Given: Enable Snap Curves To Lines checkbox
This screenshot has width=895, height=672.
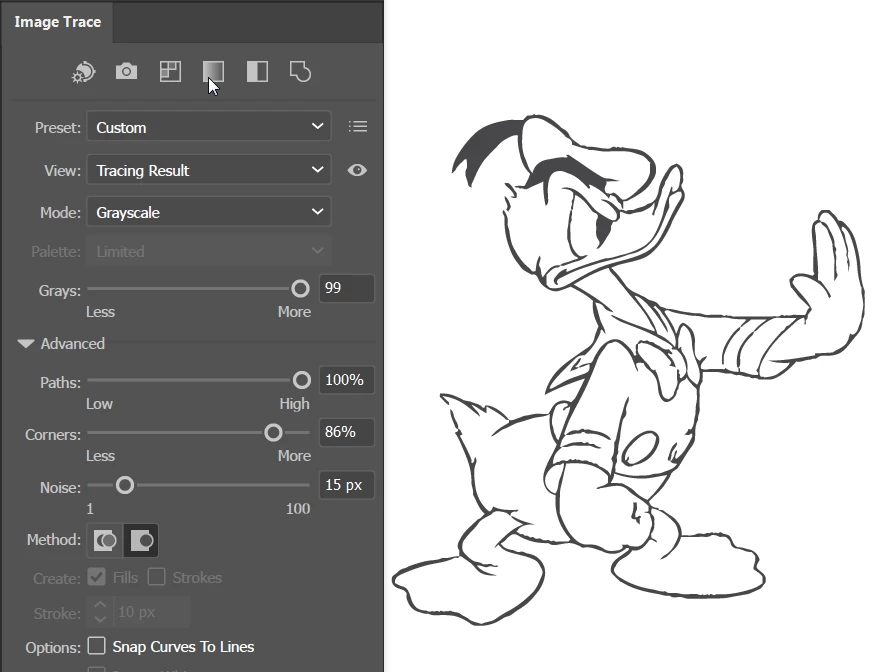Looking at the screenshot, I should click(x=96, y=646).
